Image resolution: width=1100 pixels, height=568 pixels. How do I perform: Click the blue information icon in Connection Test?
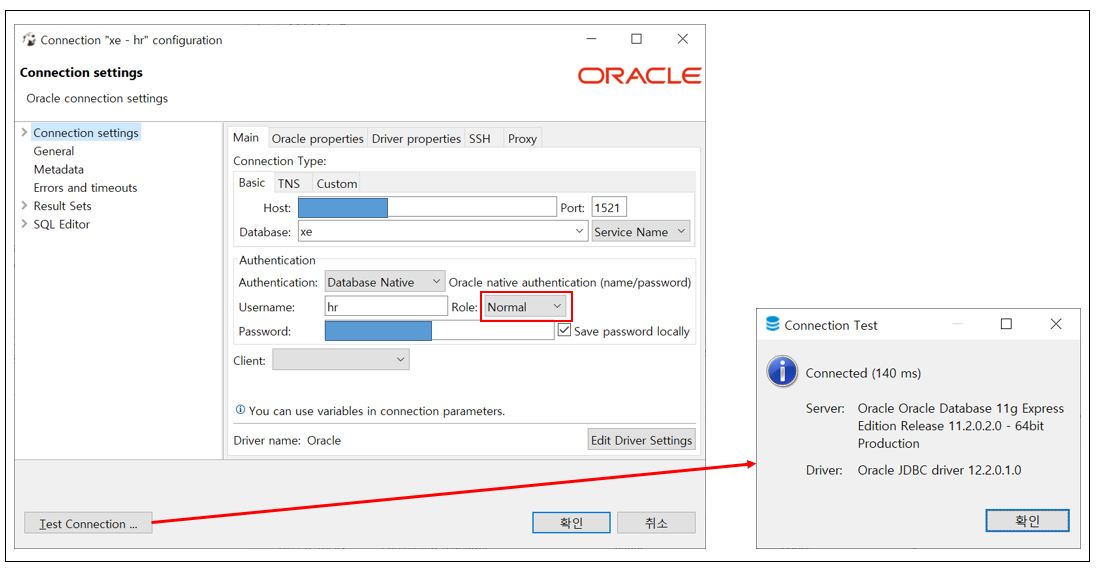point(782,372)
